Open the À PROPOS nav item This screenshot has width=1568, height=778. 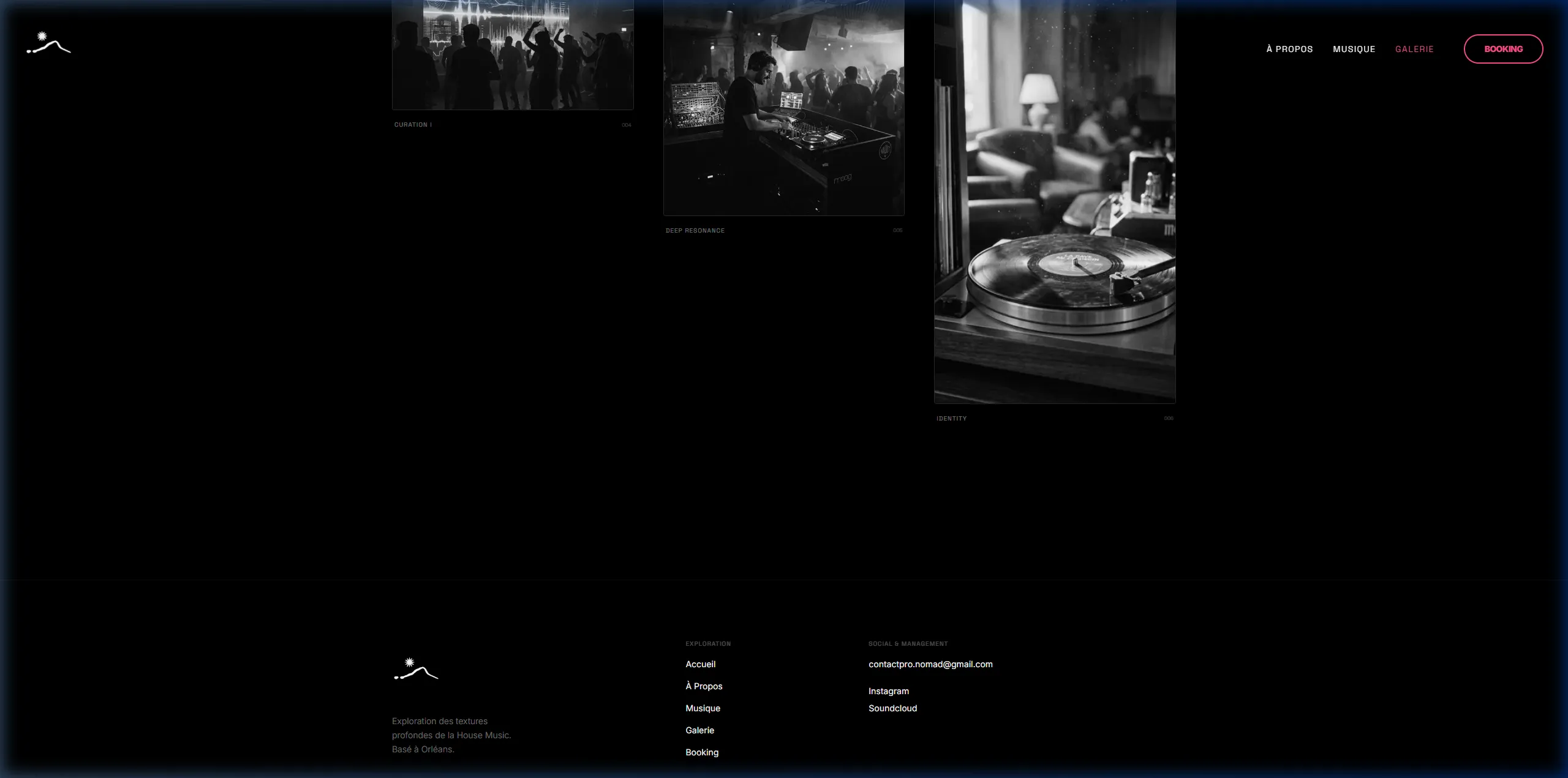point(1289,49)
